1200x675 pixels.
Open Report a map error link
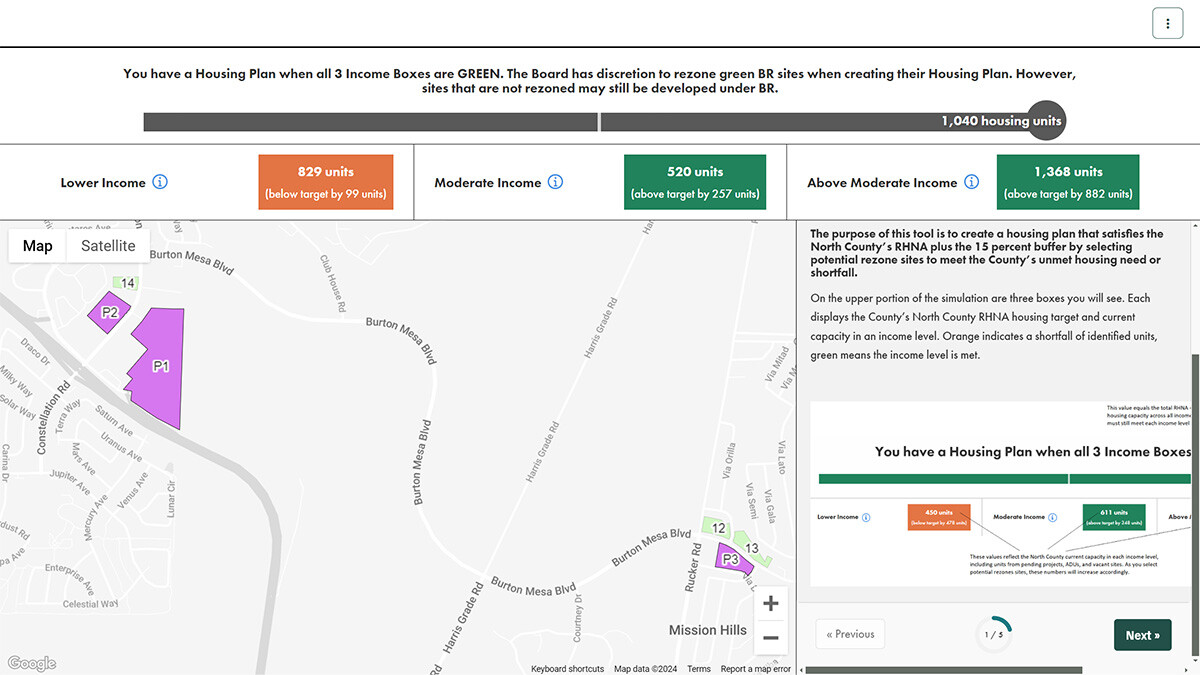(x=755, y=669)
